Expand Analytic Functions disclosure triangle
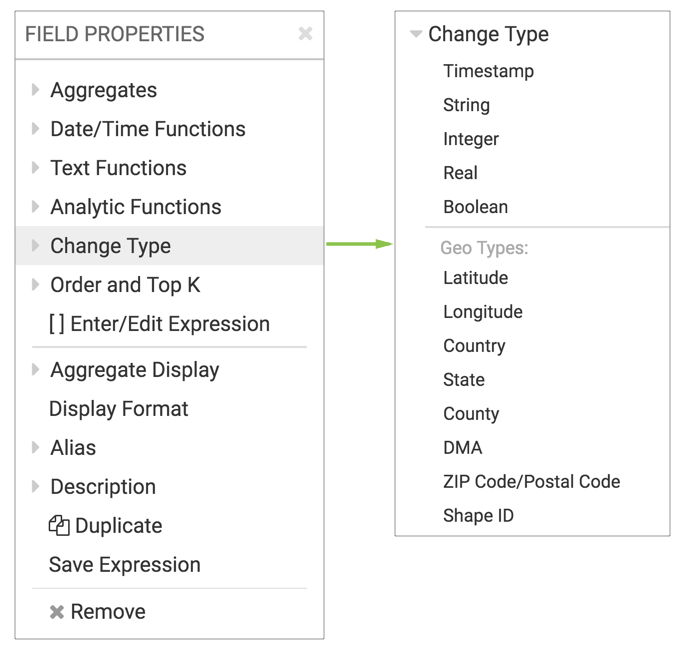This screenshot has width=695, height=652. [36, 207]
